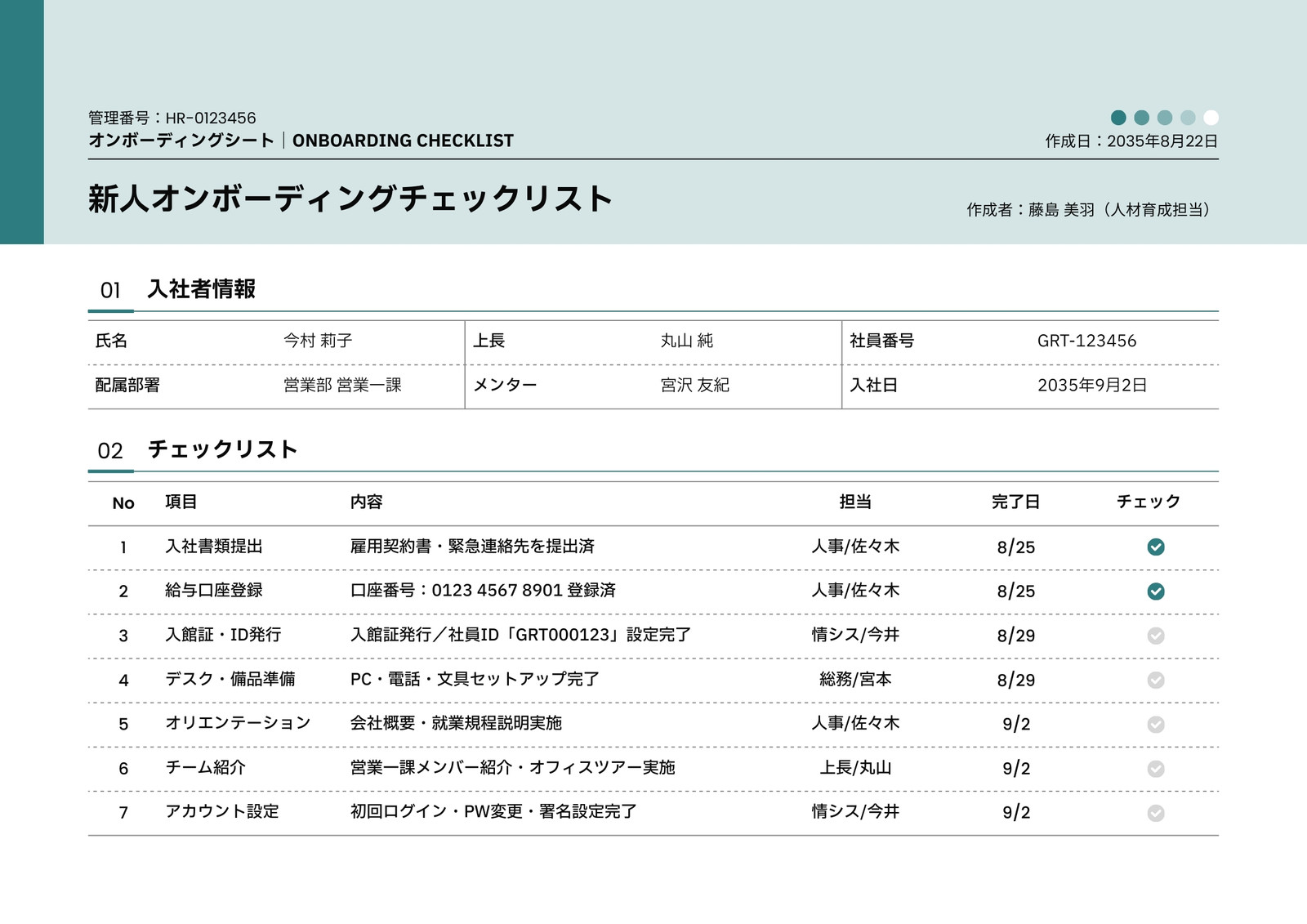
Task: Select the 入館証・ID発行 item cell
Action: tap(223, 635)
